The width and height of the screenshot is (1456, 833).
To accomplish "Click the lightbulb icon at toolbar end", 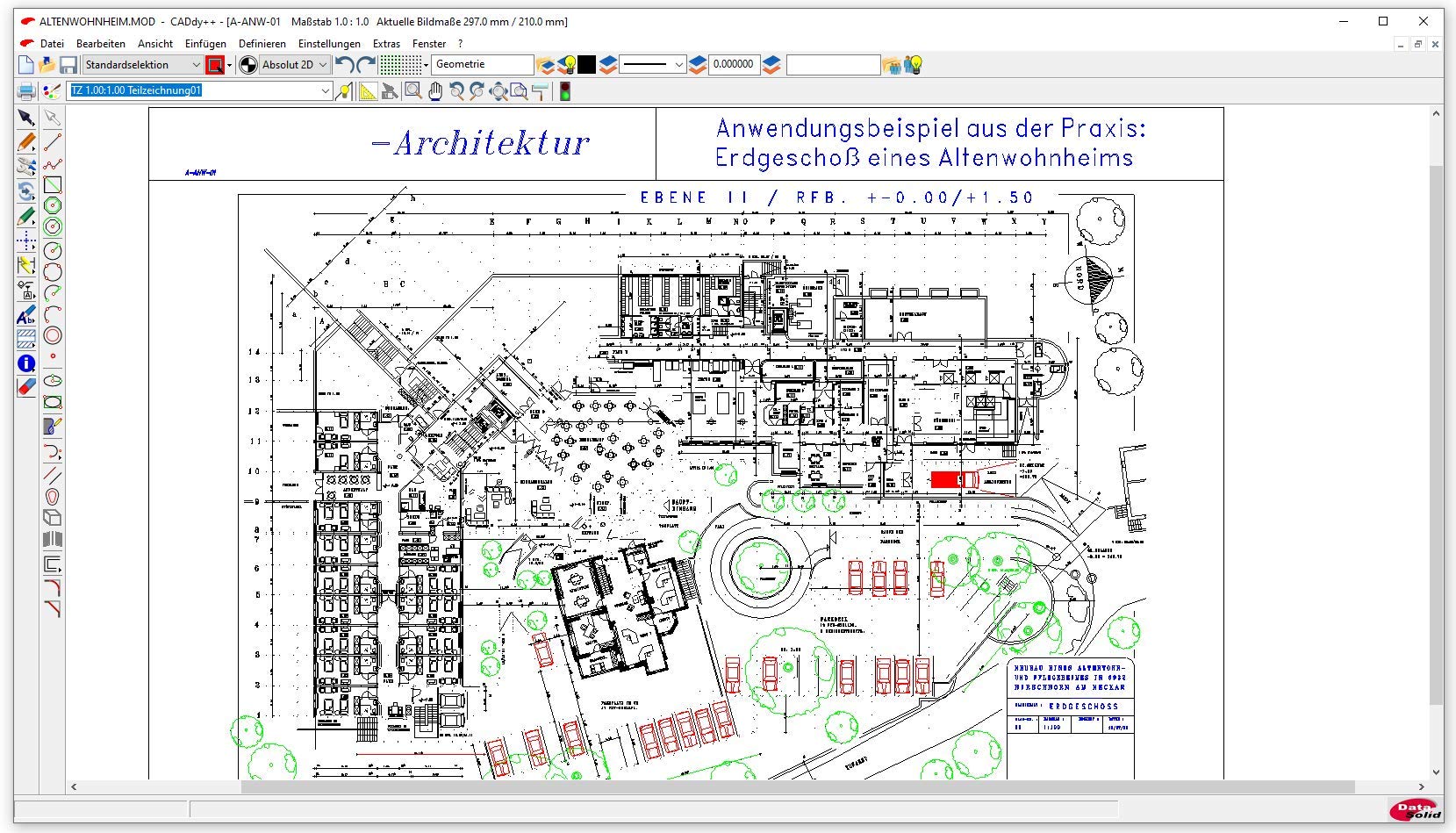I will (914, 65).
